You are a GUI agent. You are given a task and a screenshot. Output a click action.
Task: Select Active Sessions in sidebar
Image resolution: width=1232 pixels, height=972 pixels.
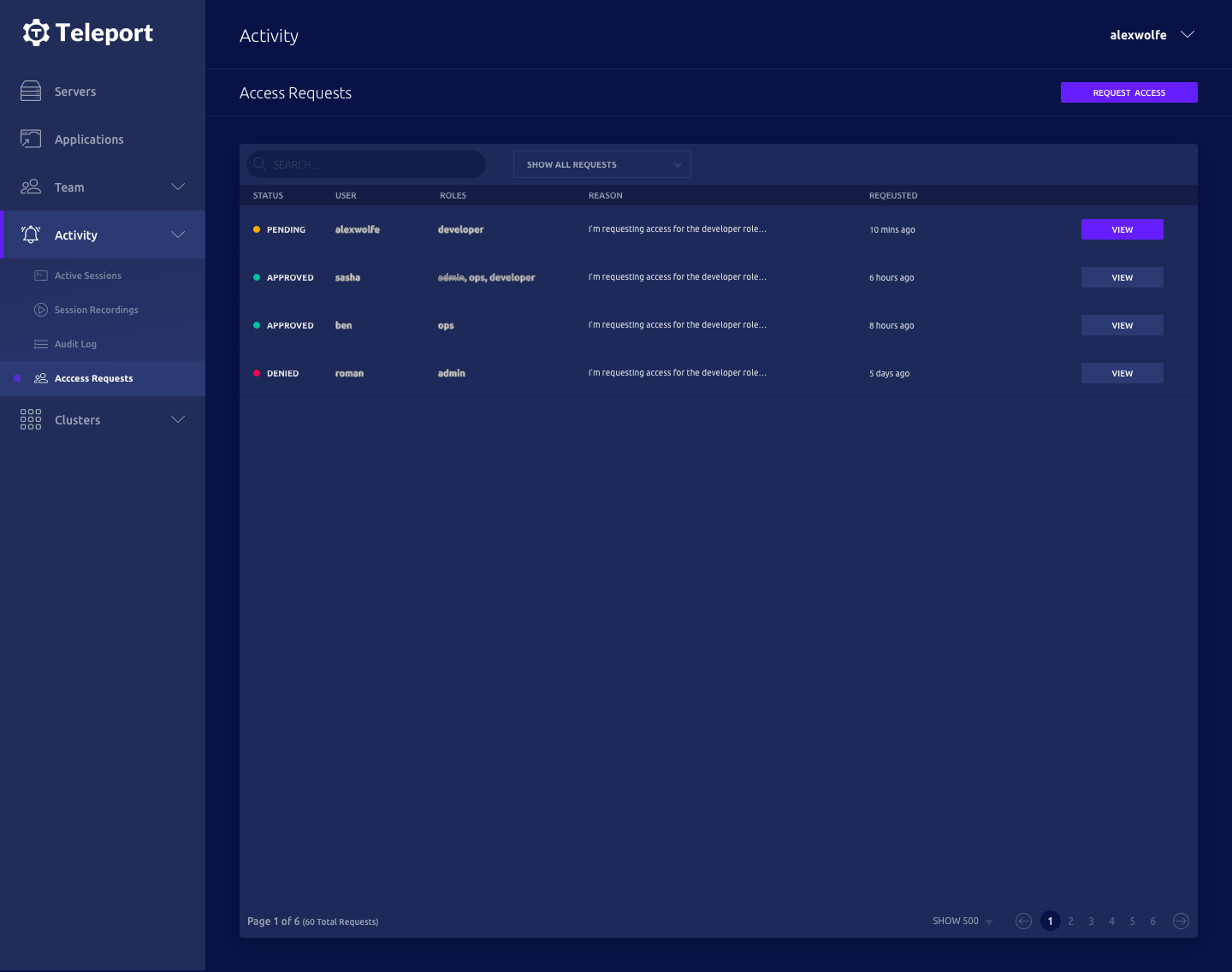[87, 276]
